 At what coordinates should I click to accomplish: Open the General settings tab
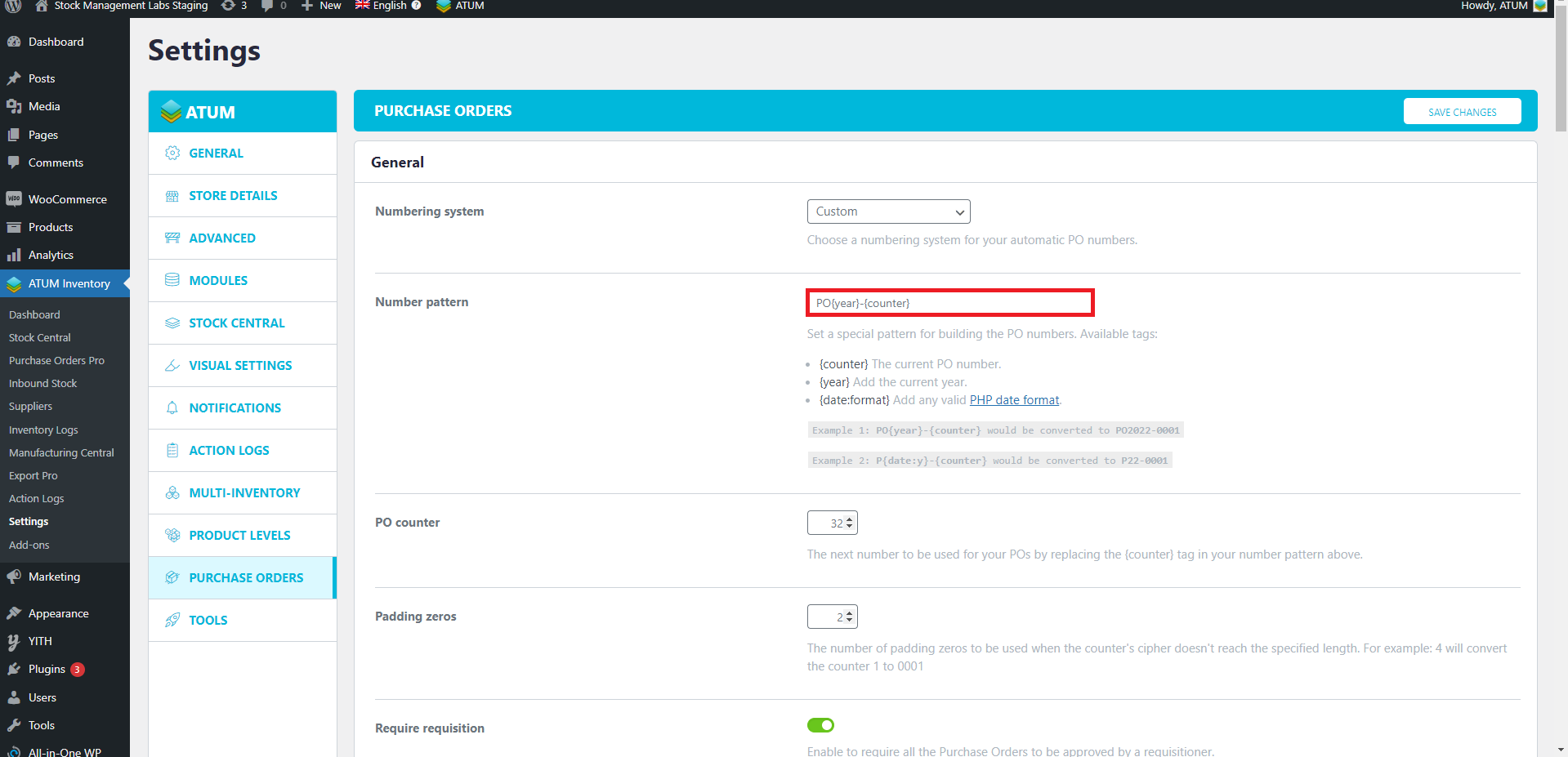(x=243, y=154)
